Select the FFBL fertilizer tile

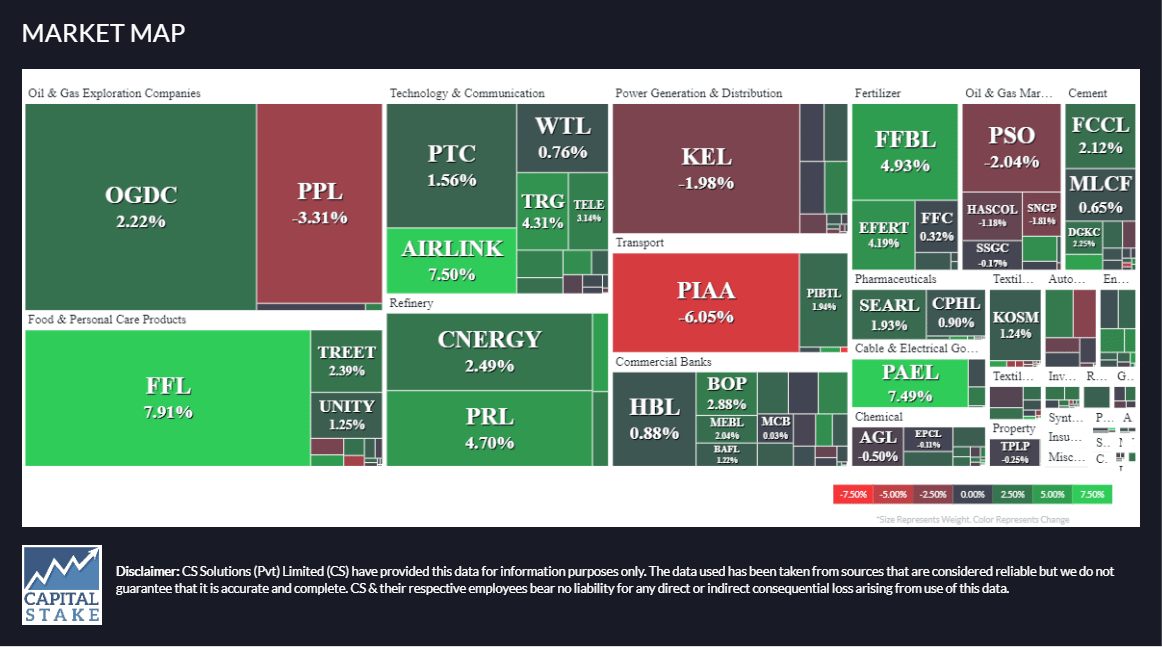point(905,152)
